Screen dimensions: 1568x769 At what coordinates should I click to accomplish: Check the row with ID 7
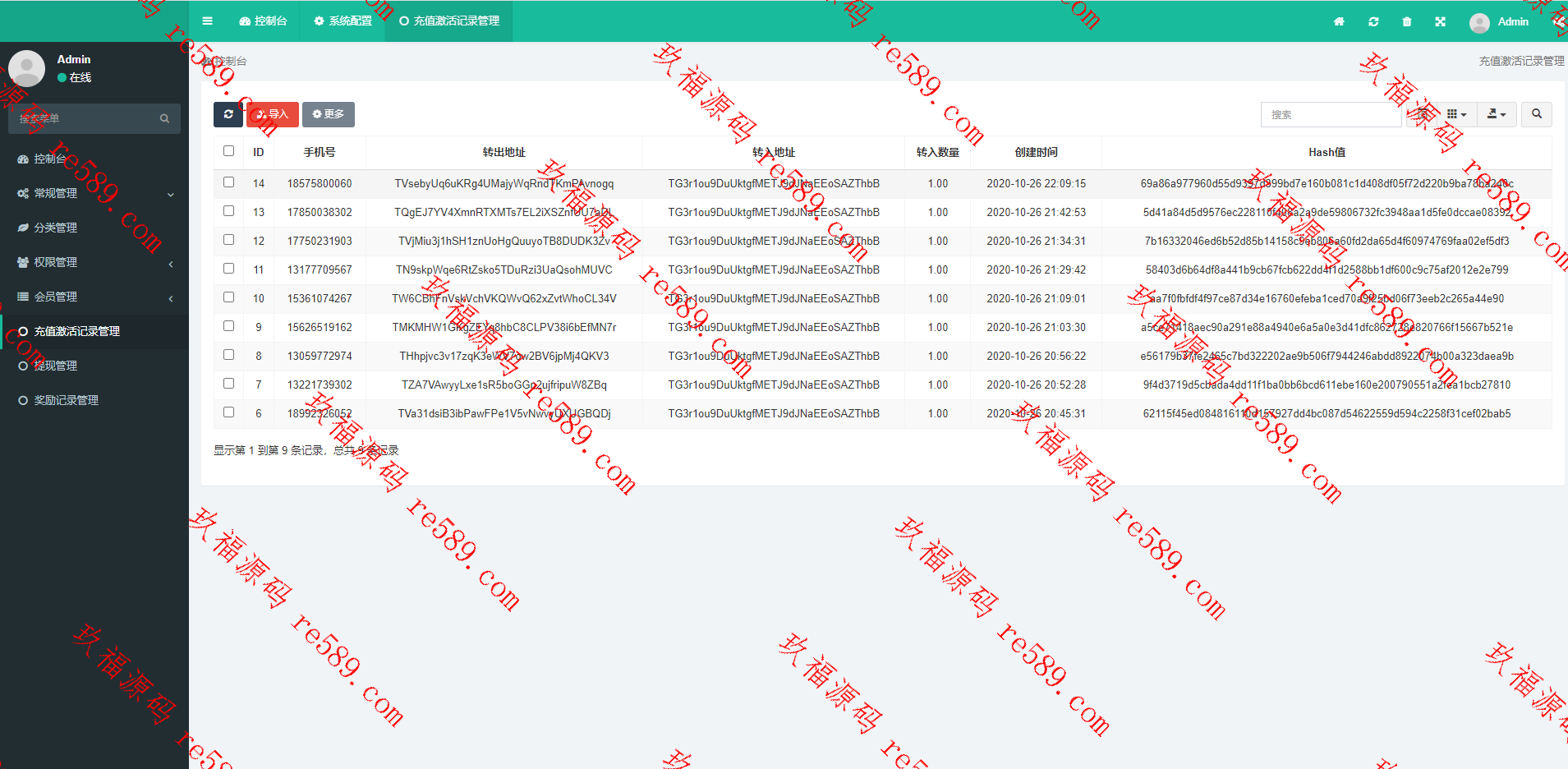click(x=228, y=384)
